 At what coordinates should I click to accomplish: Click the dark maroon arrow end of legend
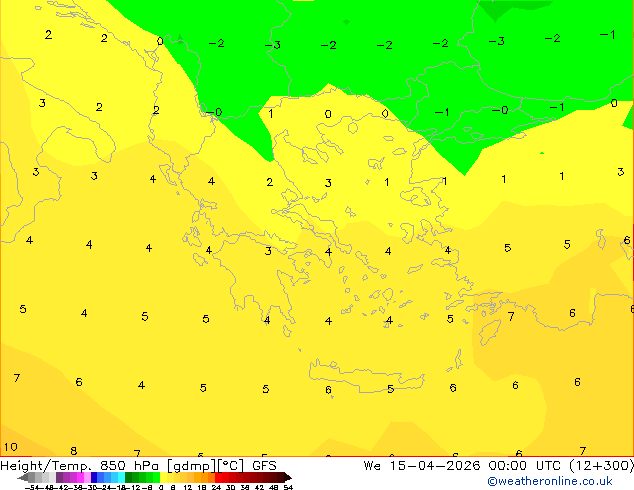click(288, 477)
